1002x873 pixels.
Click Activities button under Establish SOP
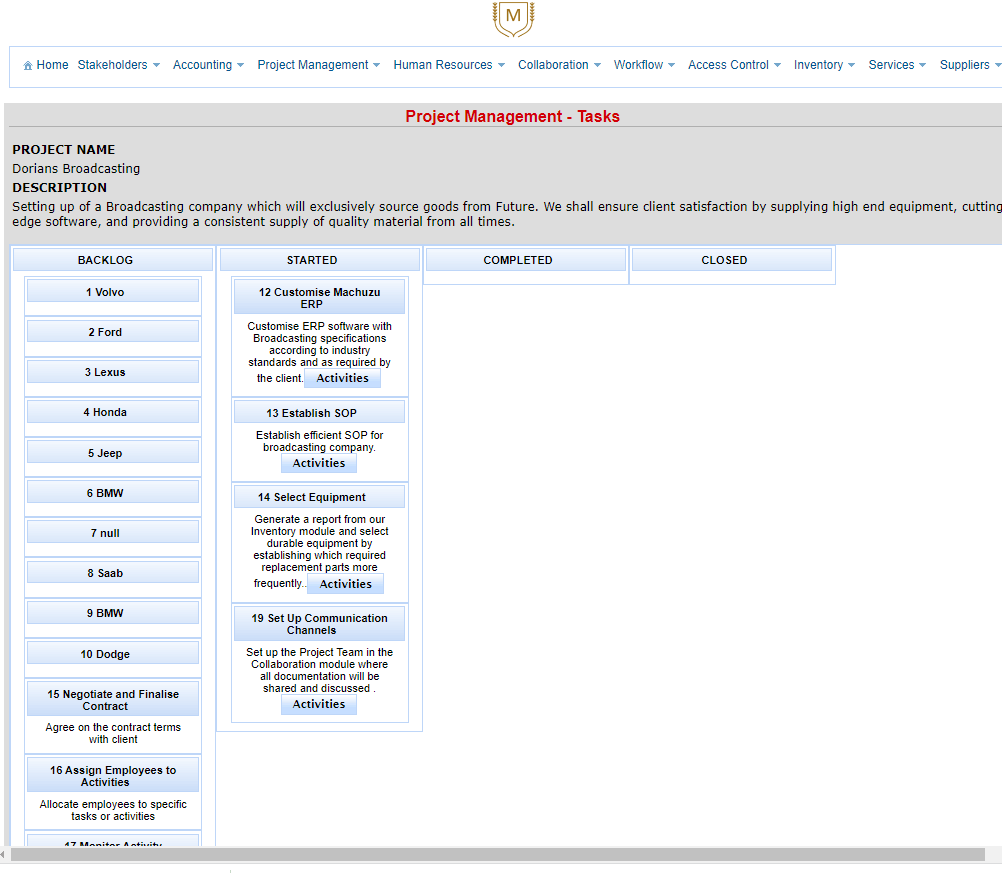319,464
